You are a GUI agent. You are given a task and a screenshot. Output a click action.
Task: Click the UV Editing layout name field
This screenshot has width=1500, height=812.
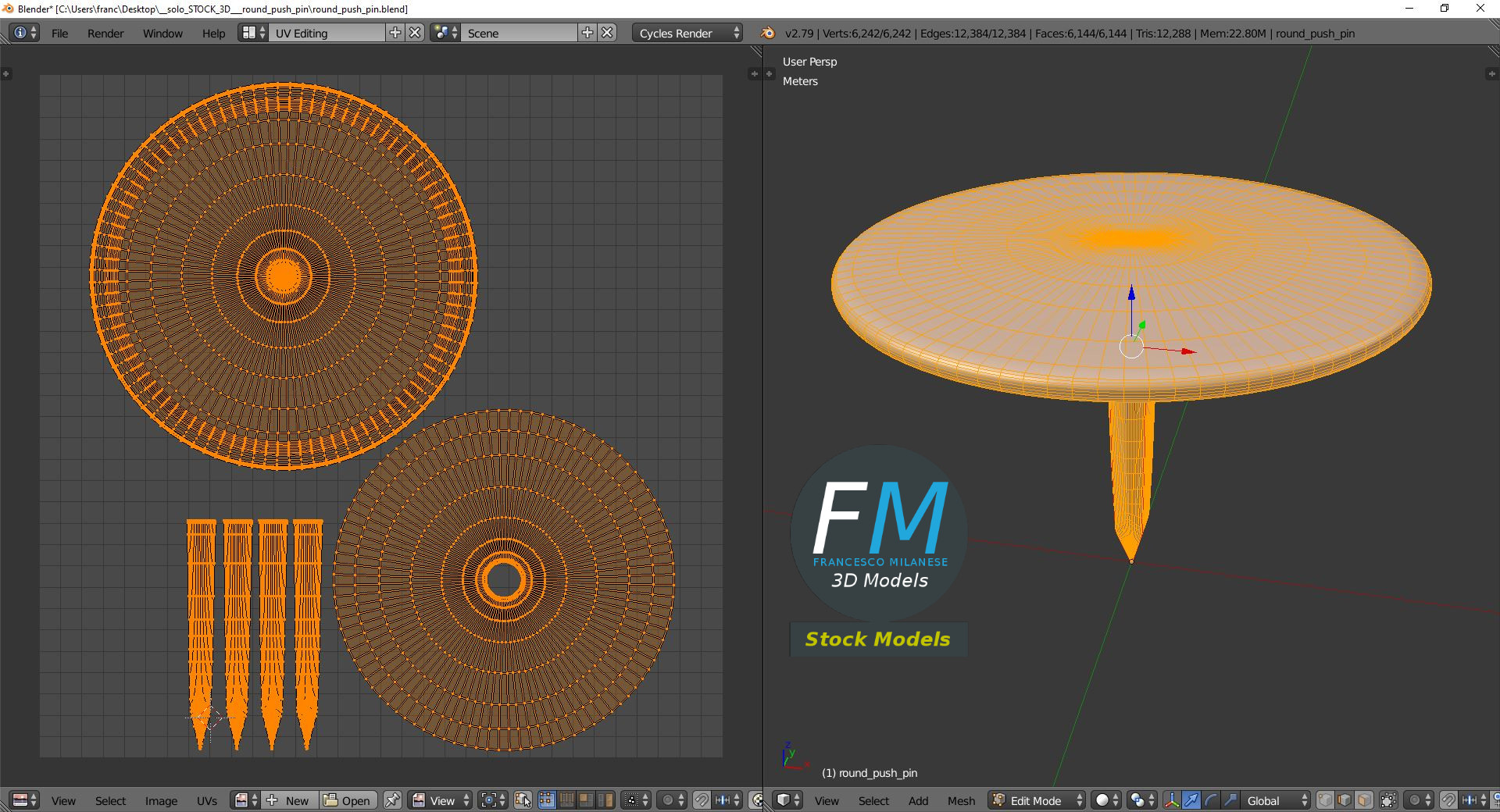(327, 33)
